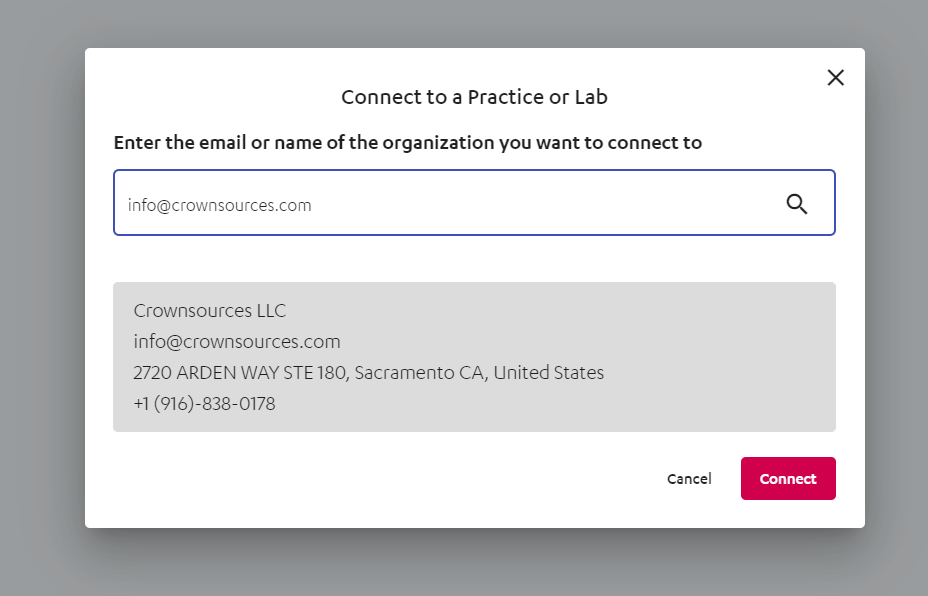
Task: Click the word Lab in the dialog title
Action: click(591, 97)
